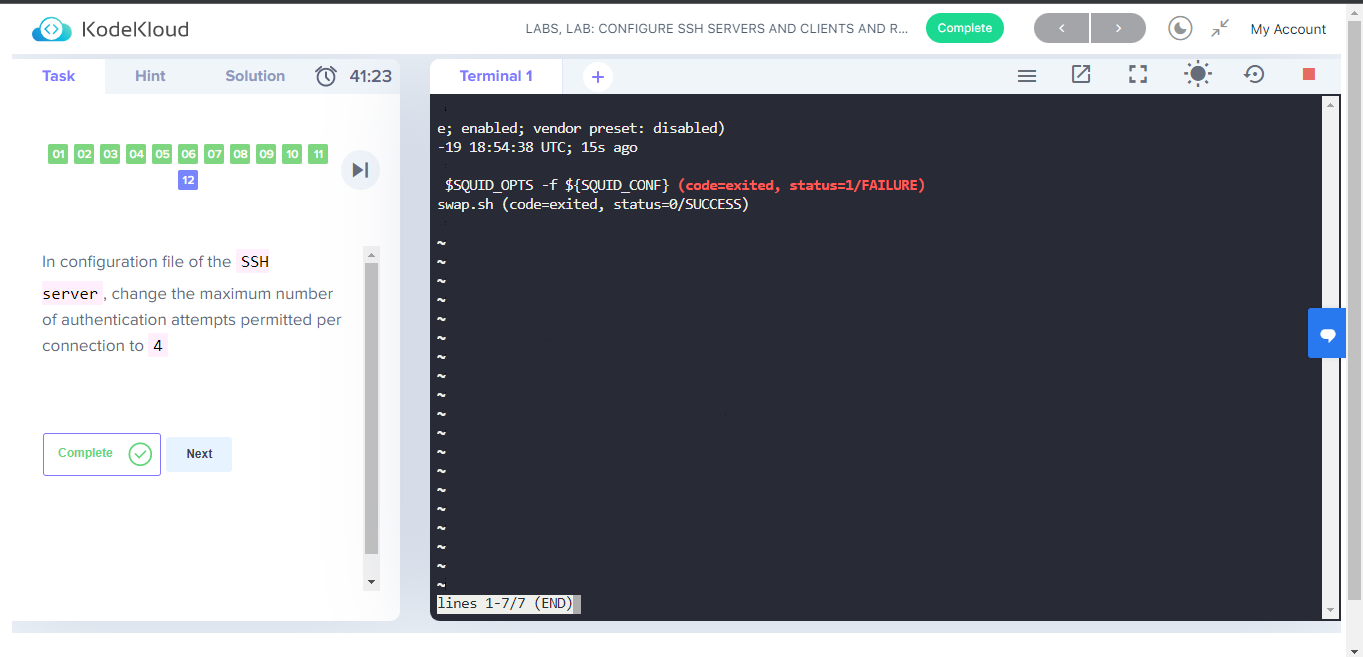Switch to the Task tab
Screen dimensions: 1363x657
(x=58, y=76)
